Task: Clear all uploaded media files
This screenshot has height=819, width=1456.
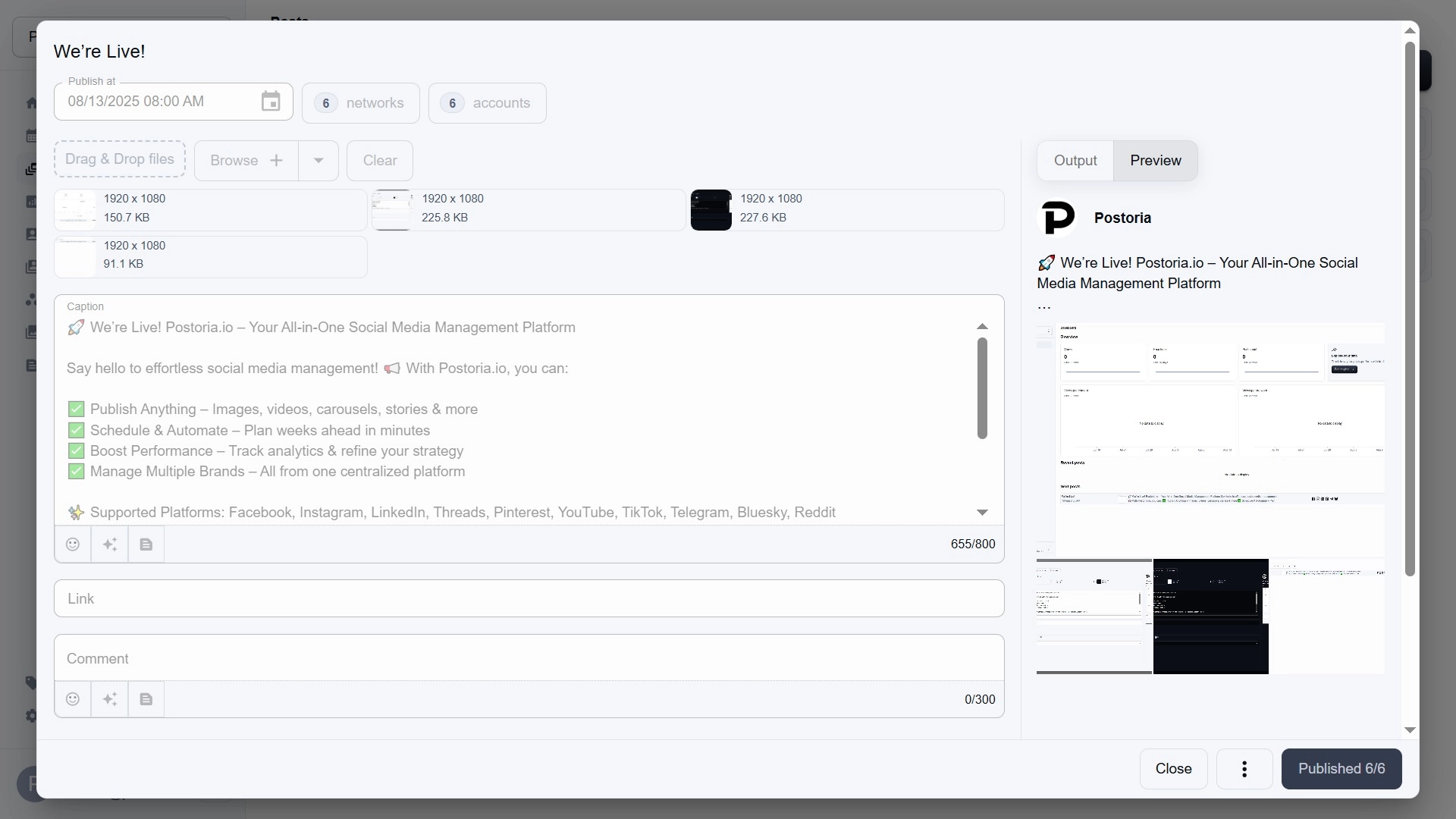Action: pyautogui.click(x=379, y=160)
